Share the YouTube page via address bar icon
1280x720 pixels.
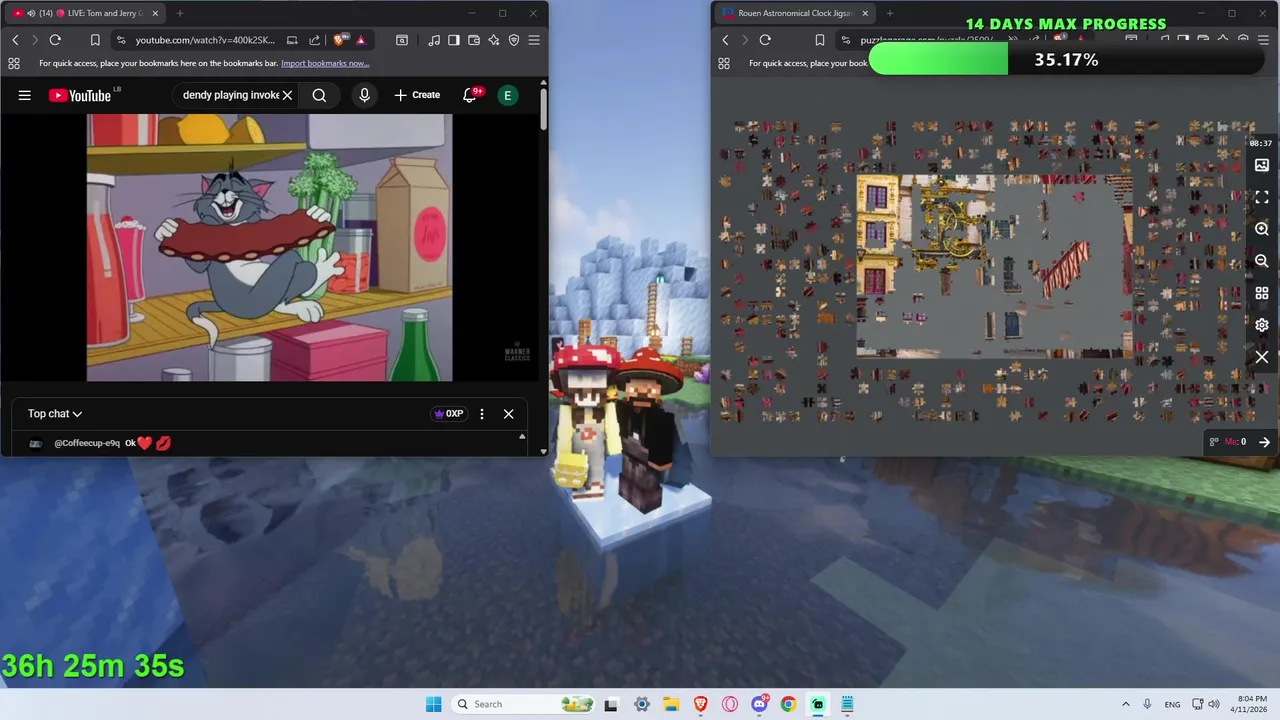(x=314, y=40)
